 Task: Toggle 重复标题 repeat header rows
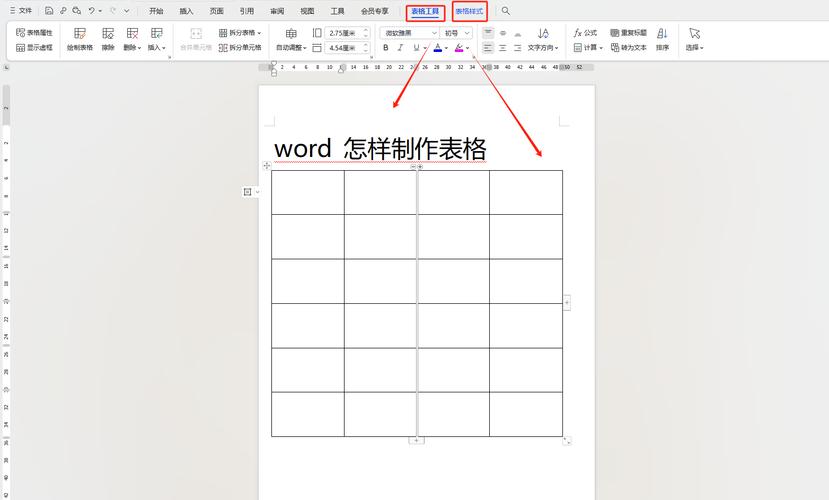(x=629, y=33)
